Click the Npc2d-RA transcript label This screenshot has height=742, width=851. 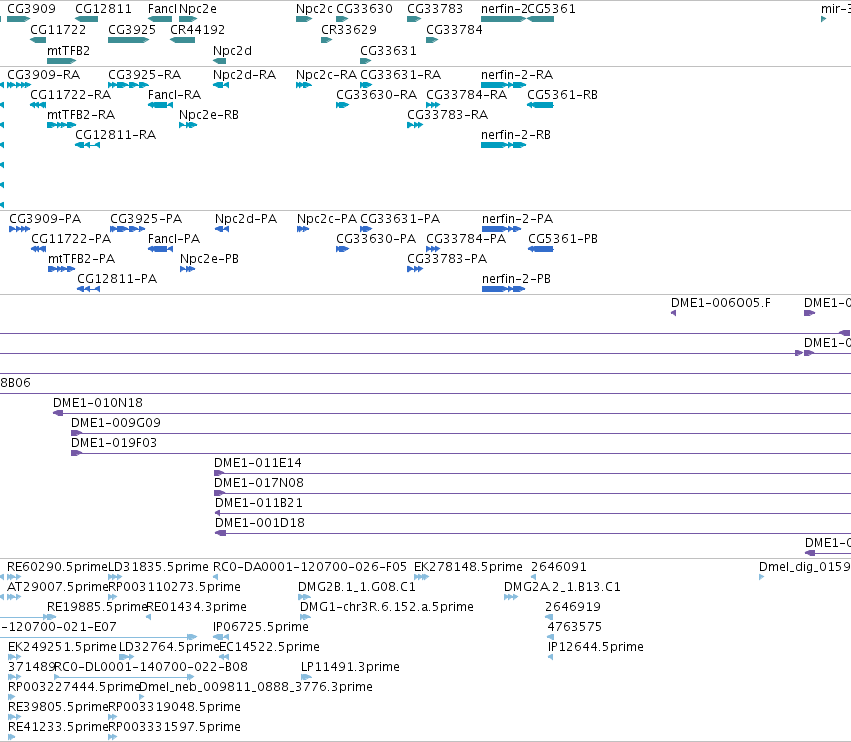244,75
